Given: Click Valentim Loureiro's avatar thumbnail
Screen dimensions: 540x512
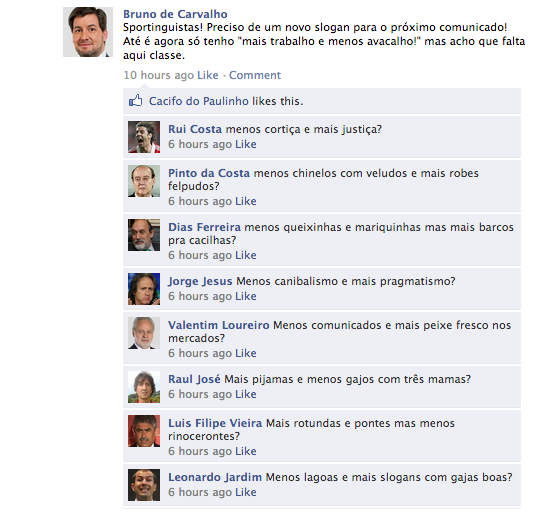Looking at the screenshot, I should point(144,333).
